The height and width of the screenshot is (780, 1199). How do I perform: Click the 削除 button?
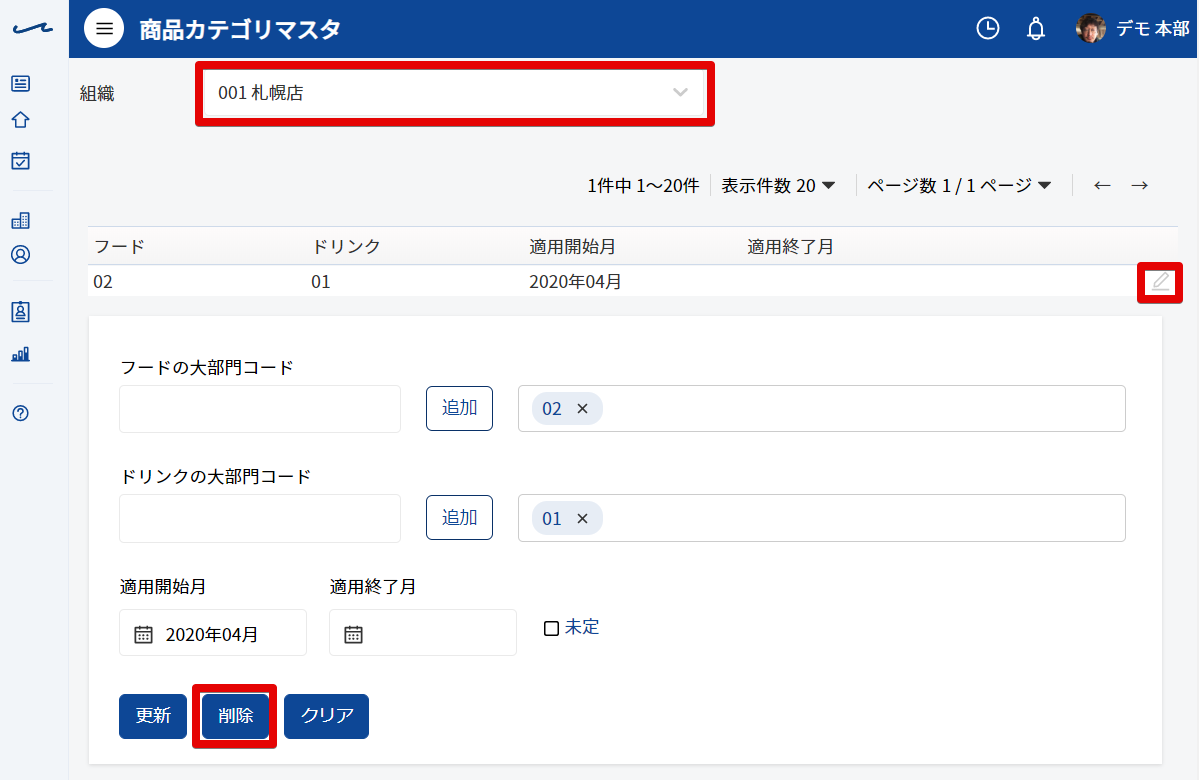click(x=236, y=717)
